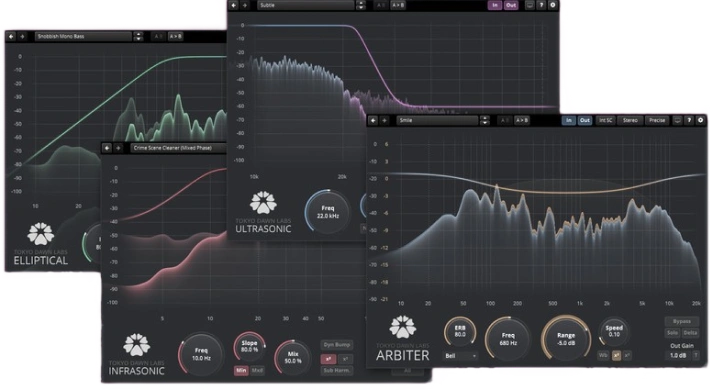This screenshot has height=390, width=710.
Task: Toggle the In spectrum button in Arbiter
Action: (569, 120)
